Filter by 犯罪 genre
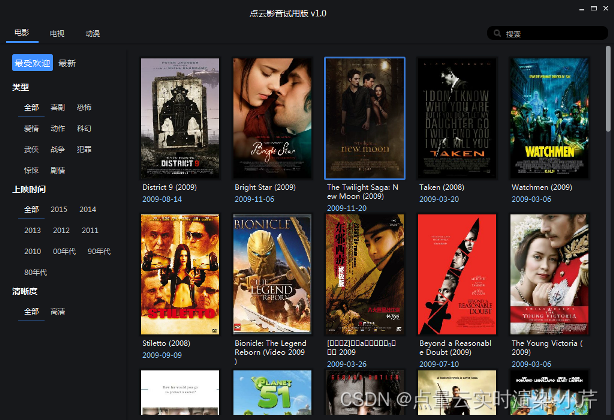Viewport: 614px width, 420px height. pos(84,149)
